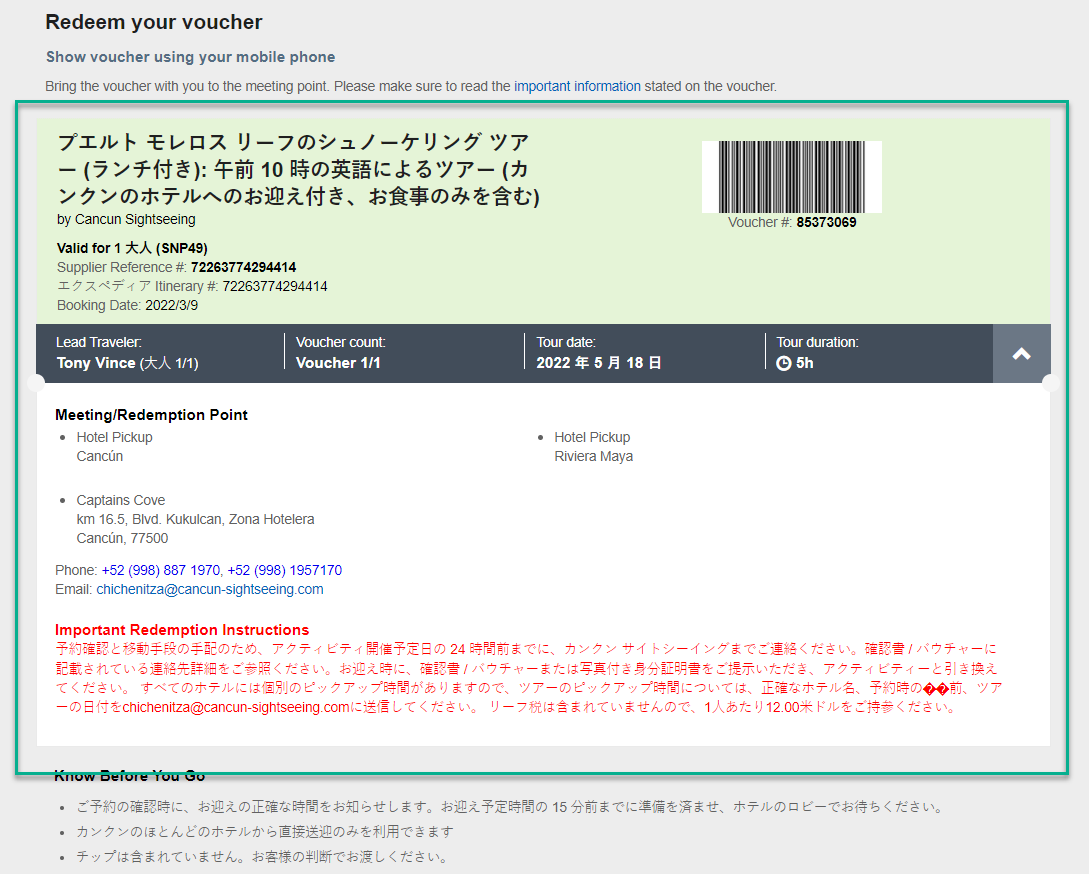This screenshot has width=1089, height=874.
Task: Click the note beginning カンクンのほとんどのホテル
Action: click(265, 832)
